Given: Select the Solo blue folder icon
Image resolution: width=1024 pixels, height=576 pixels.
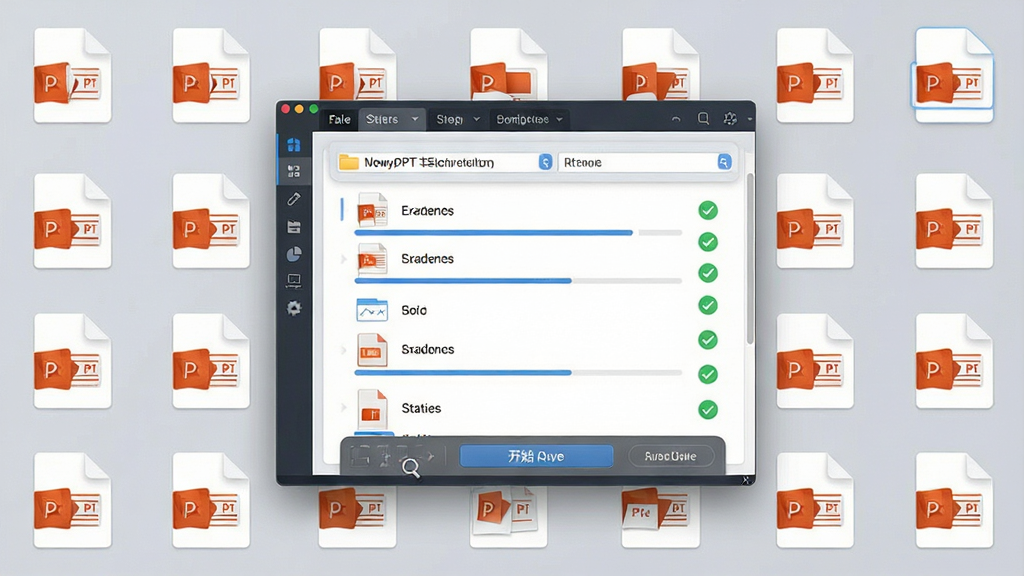Looking at the screenshot, I should (372, 310).
